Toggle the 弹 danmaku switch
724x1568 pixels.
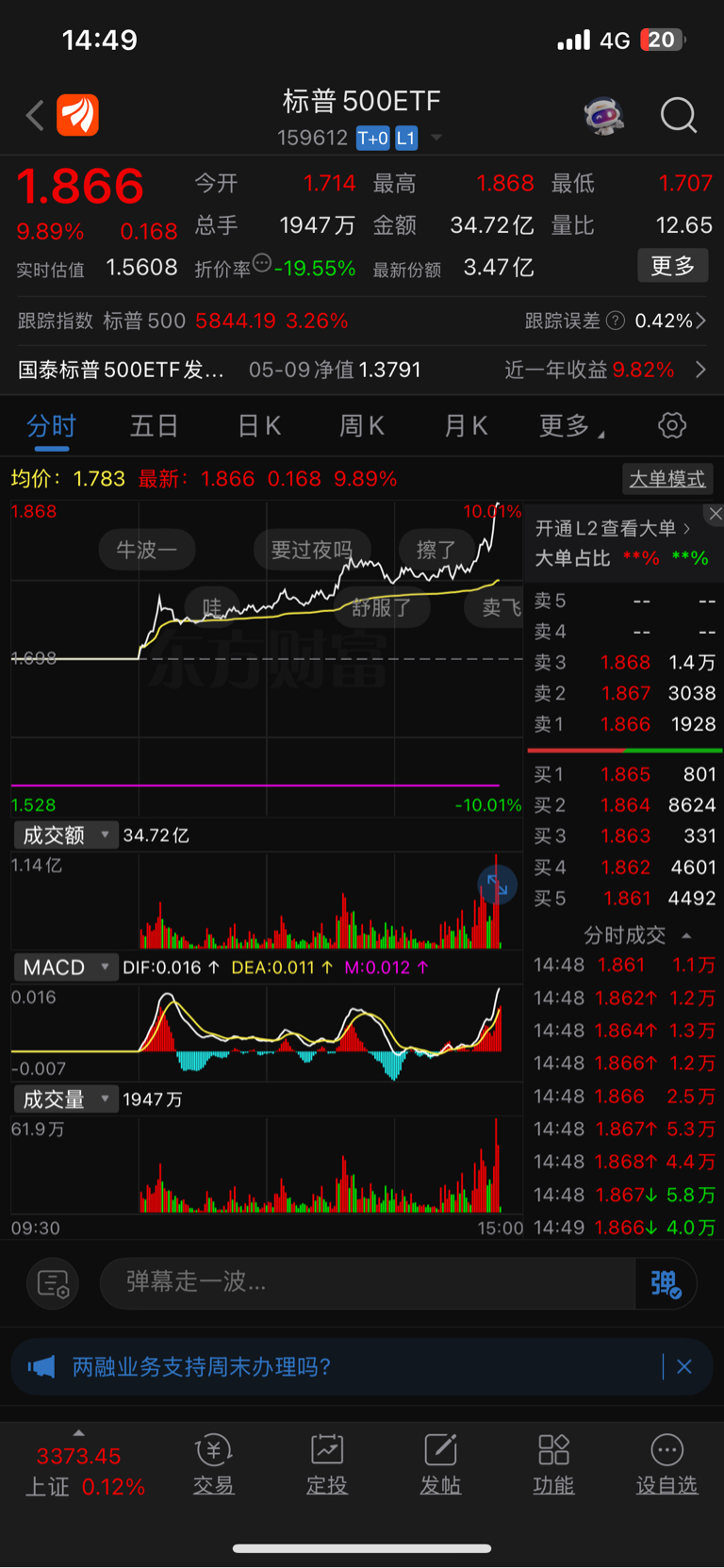click(666, 1283)
